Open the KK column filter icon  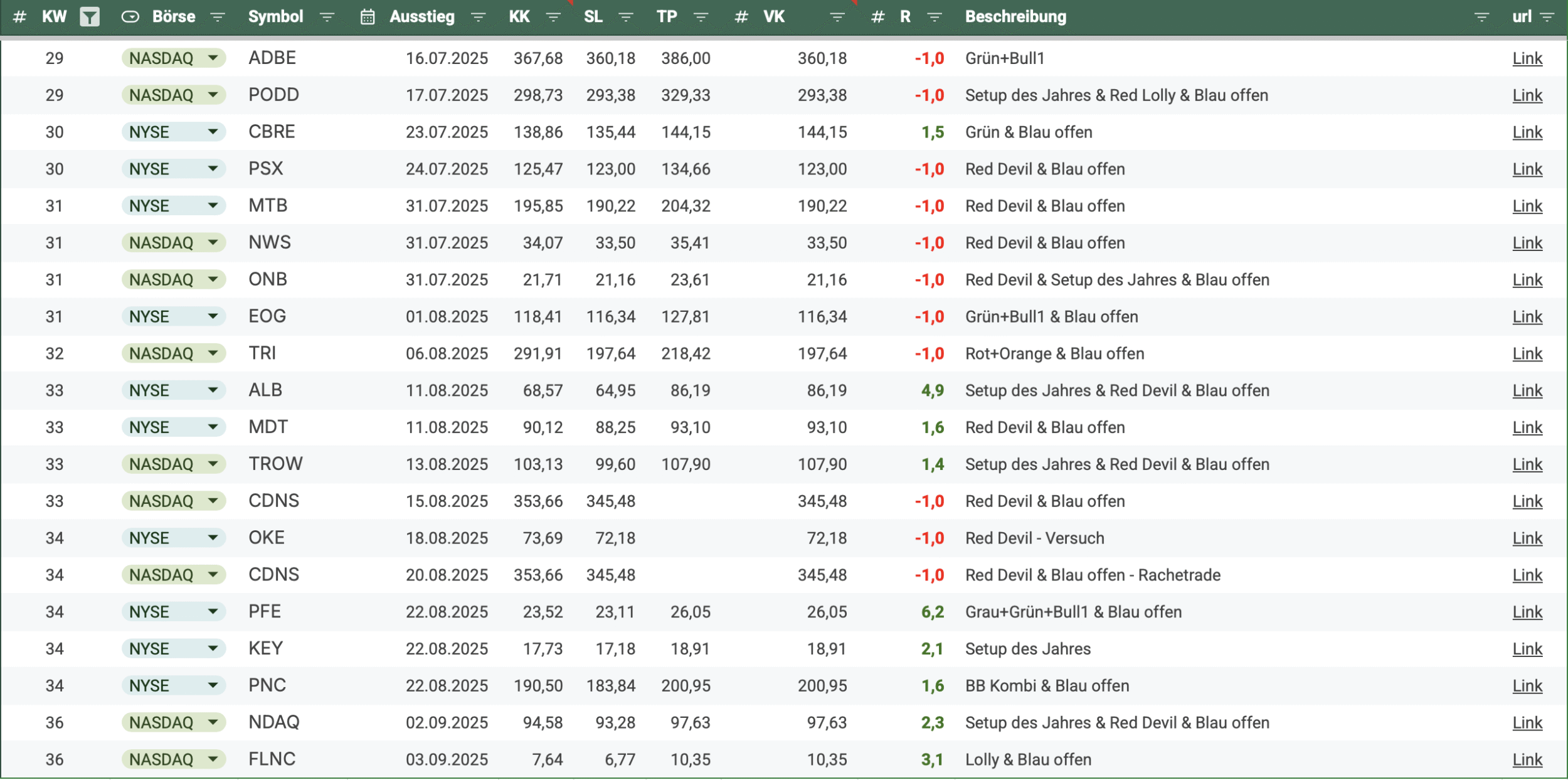pyautogui.click(x=553, y=17)
